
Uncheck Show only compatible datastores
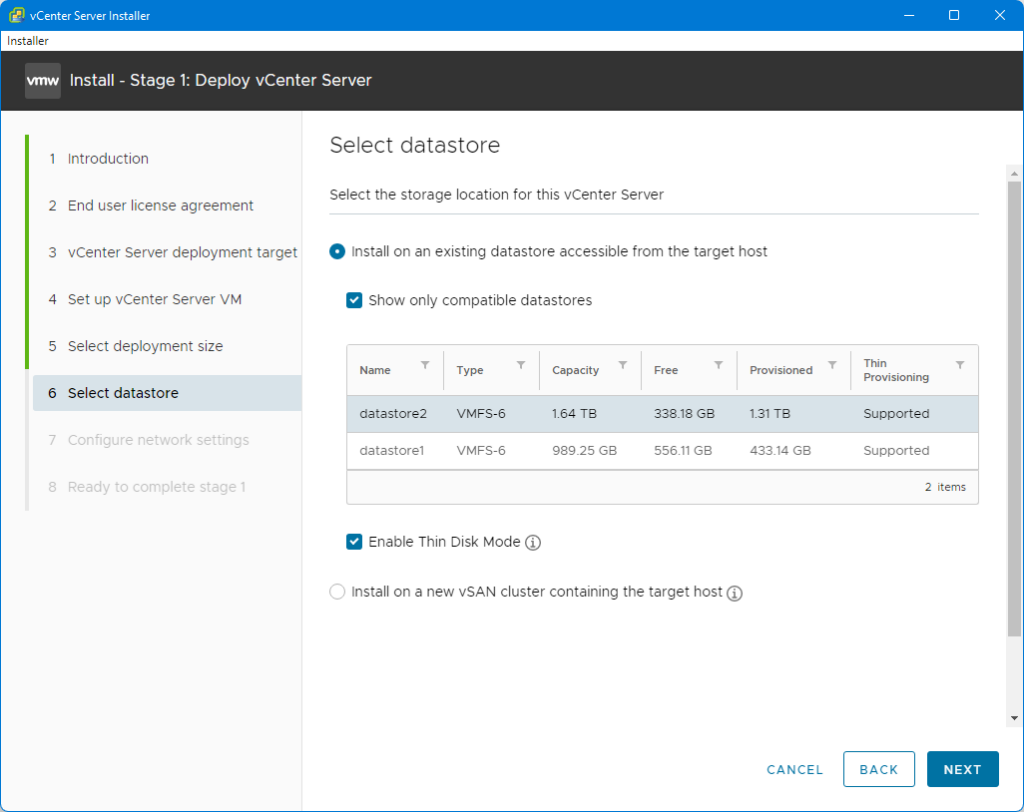[354, 300]
